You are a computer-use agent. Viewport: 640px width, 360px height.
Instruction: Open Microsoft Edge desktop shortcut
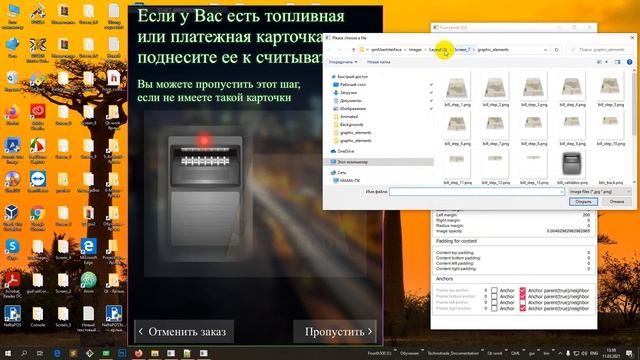[x=88, y=250]
